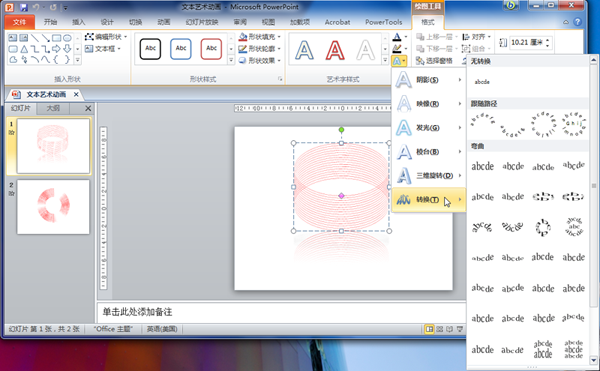Image resolution: width=600 pixels, height=371 pixels.
Task: Click the Text Outline pencil icon
Action: (397, 49)
